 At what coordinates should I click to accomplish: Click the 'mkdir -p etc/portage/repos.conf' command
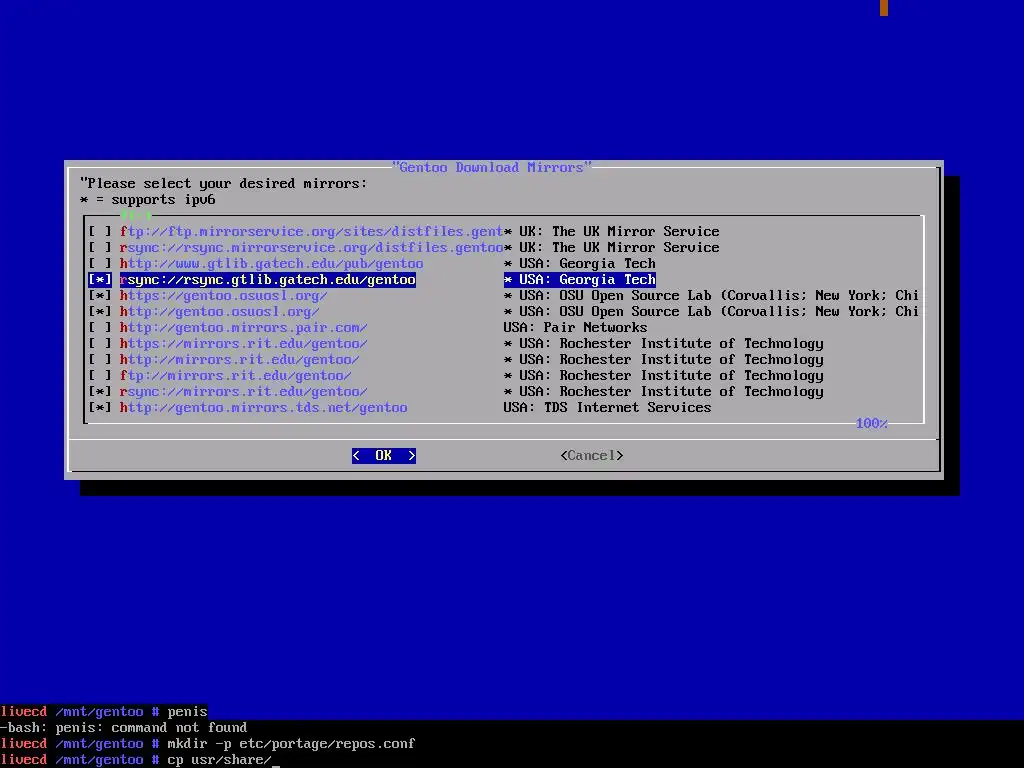[x=291, y=743]
